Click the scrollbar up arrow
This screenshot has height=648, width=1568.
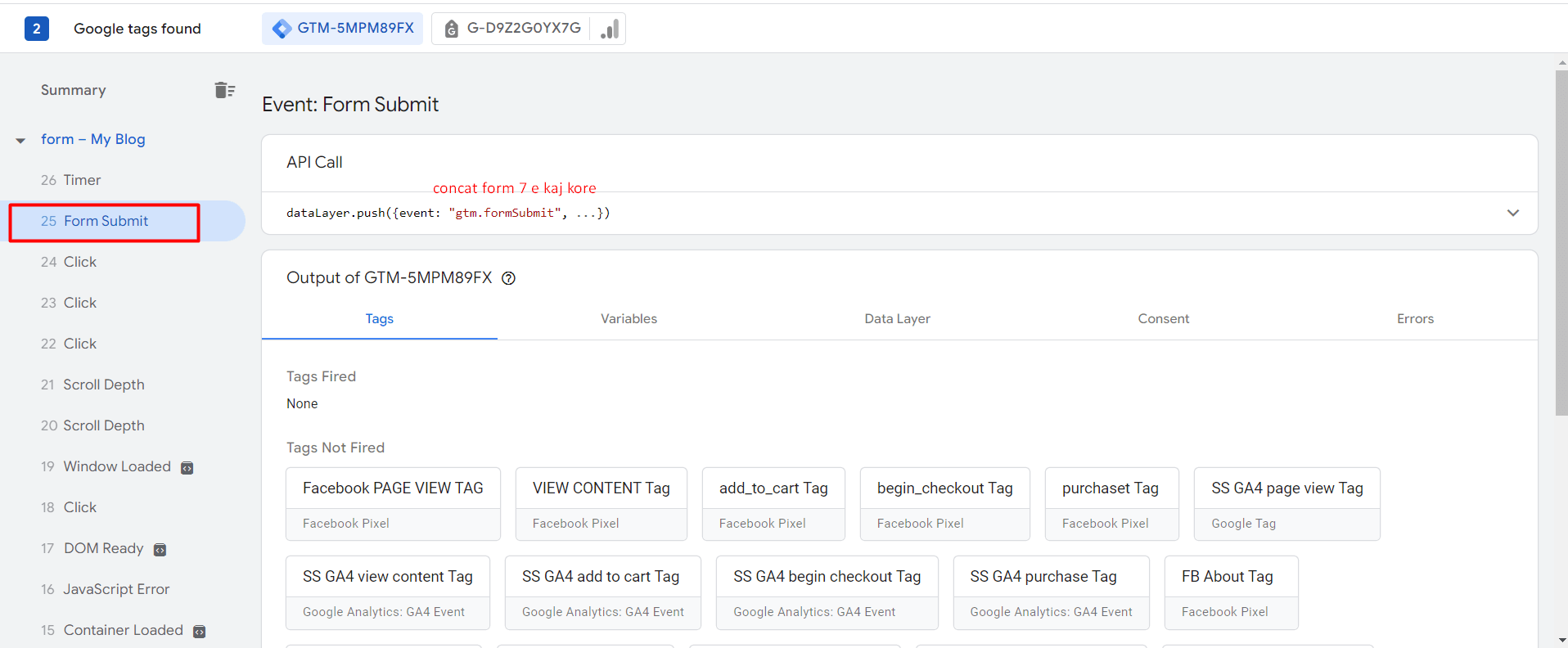click(x=1561, y=61)
